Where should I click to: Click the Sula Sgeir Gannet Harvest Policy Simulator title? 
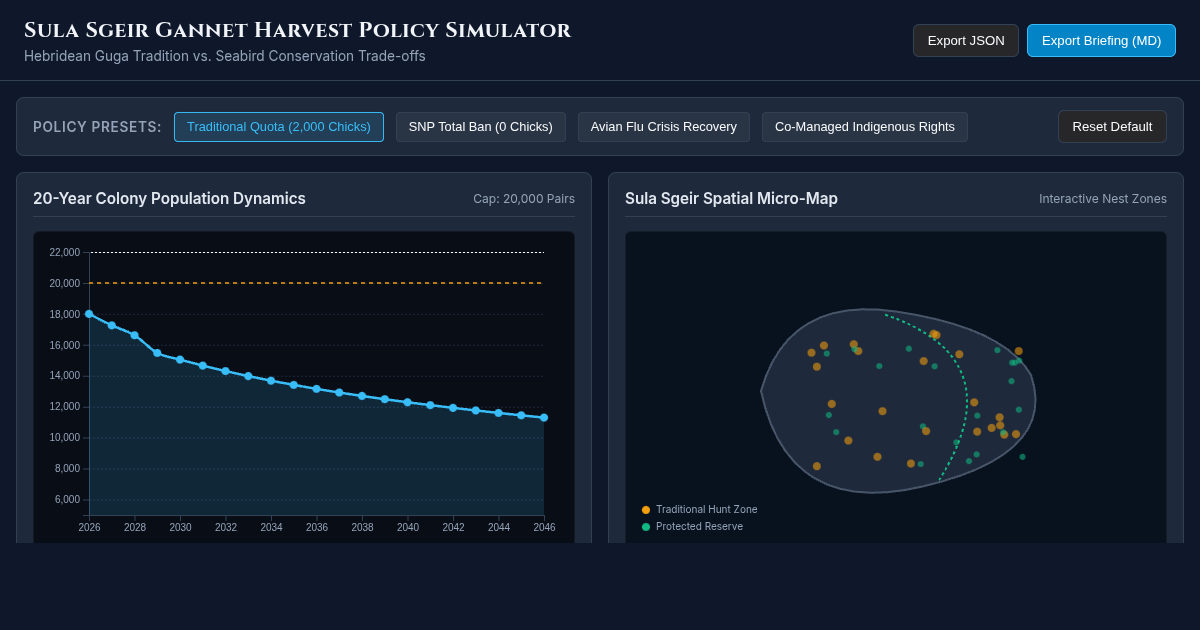coord(298,30)
